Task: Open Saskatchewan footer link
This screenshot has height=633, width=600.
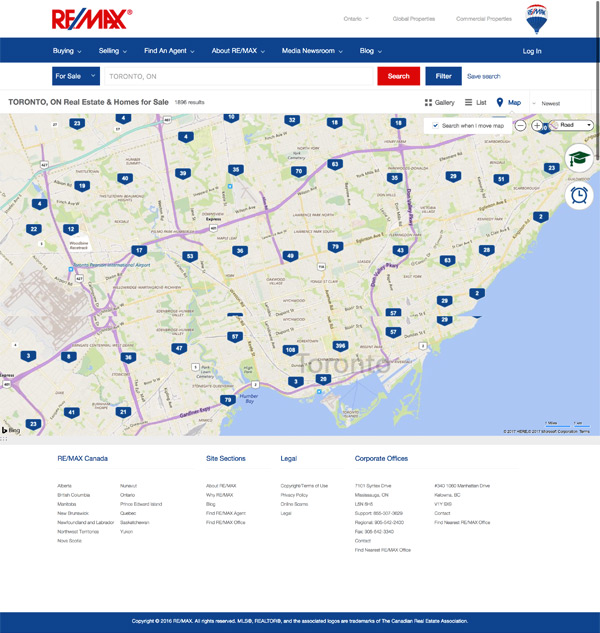Action: click(134, 522)
